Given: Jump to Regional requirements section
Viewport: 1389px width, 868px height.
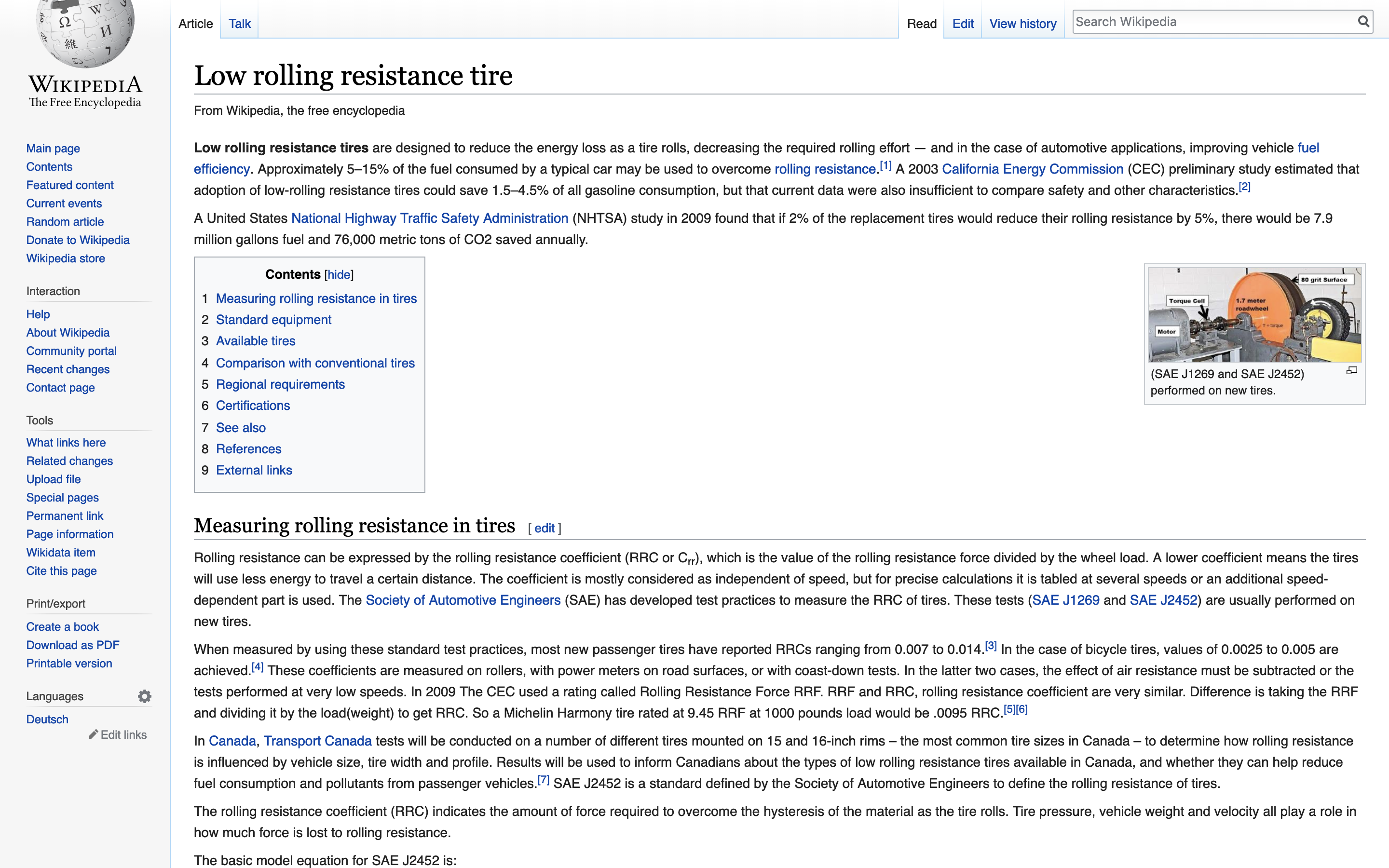Looking at the screenshot, I should click(280, 385).
